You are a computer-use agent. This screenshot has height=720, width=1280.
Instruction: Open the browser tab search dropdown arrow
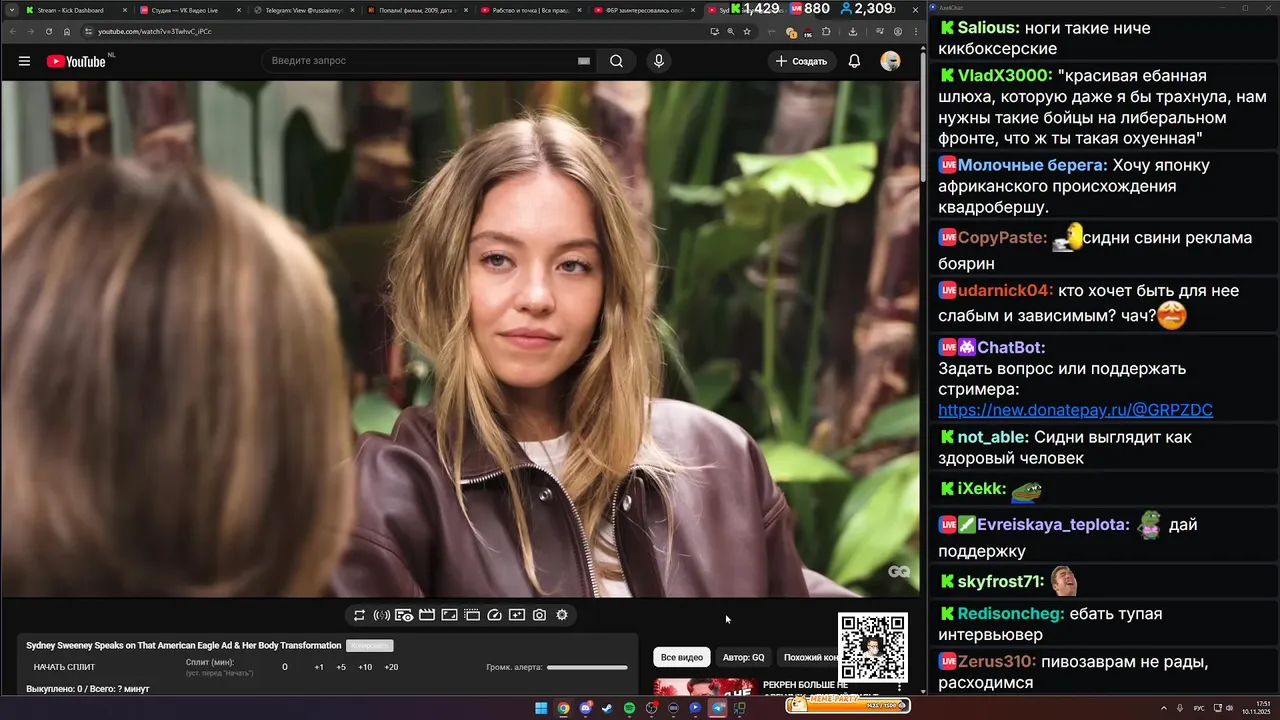pyautogui.click(x=10, y=10)
